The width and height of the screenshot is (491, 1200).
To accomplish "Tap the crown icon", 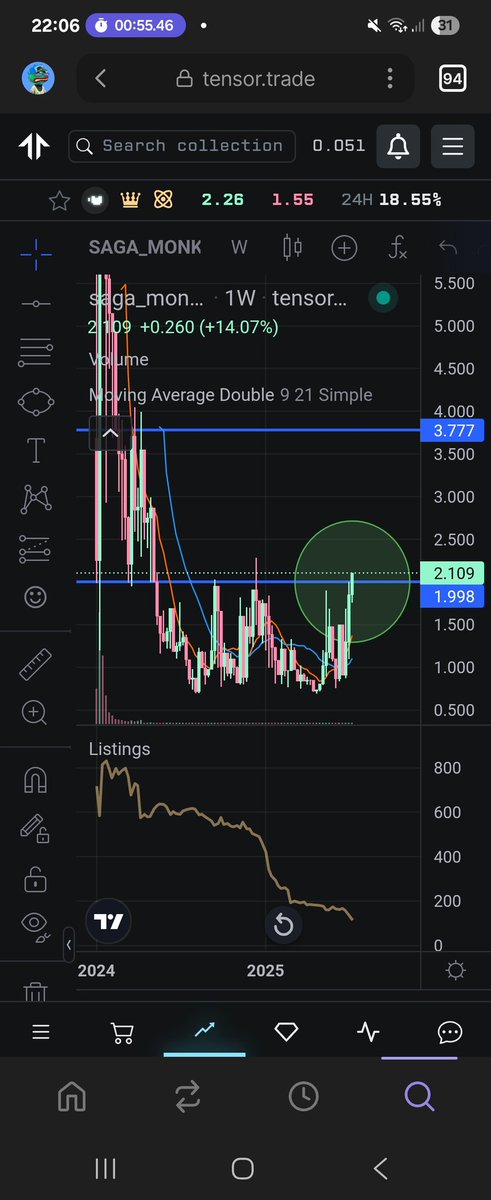I will tap(129, 200).
